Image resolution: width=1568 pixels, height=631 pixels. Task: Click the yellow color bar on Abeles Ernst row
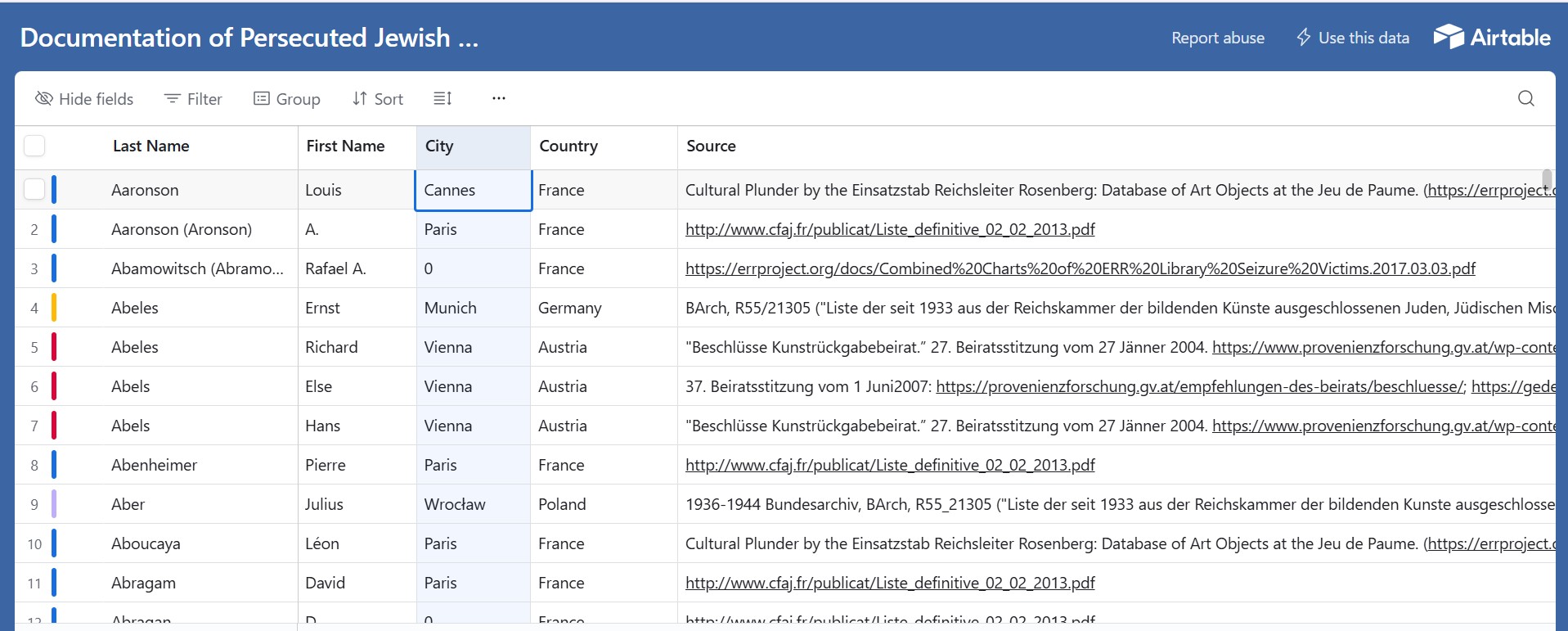point(54,308)
